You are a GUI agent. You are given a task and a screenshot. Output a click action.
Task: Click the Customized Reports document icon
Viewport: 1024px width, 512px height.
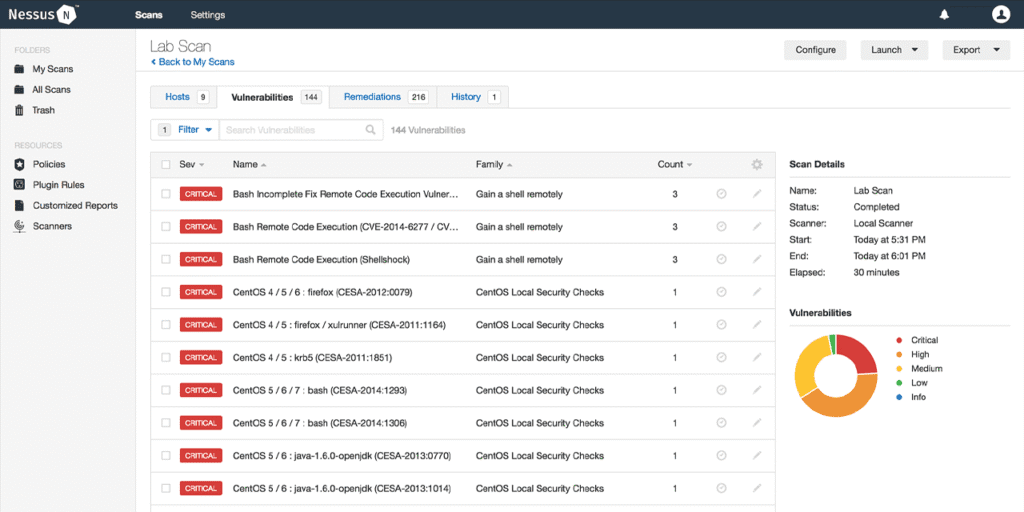point(20,205)
